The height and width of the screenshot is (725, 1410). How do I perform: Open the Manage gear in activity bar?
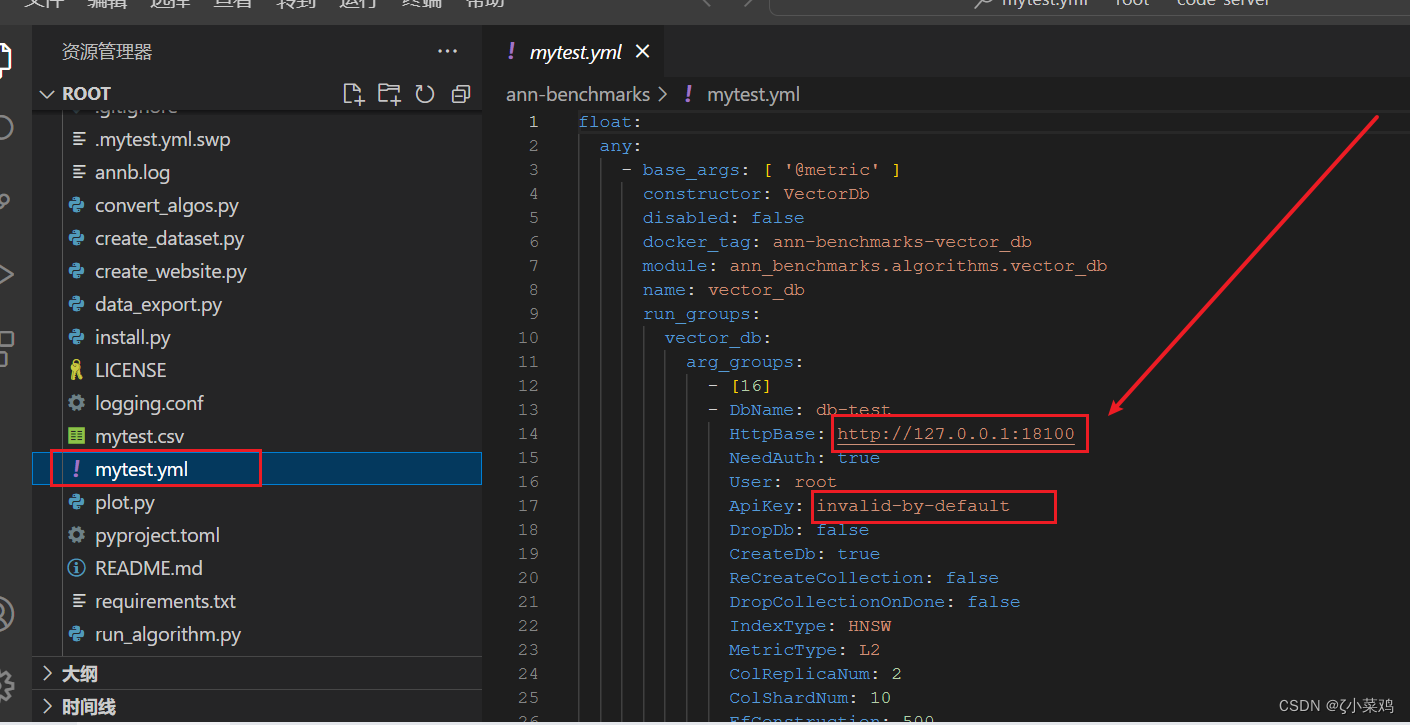point(6,684)
